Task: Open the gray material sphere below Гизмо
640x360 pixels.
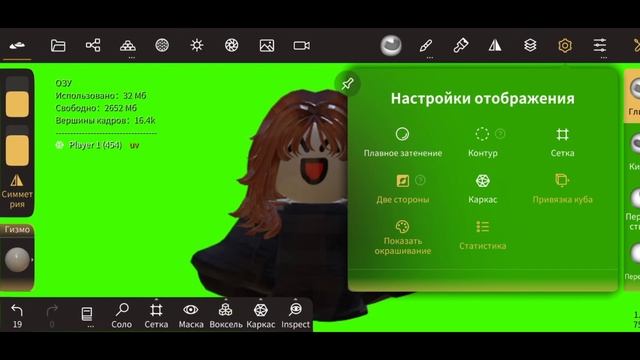Action: [x=17, y=259]
